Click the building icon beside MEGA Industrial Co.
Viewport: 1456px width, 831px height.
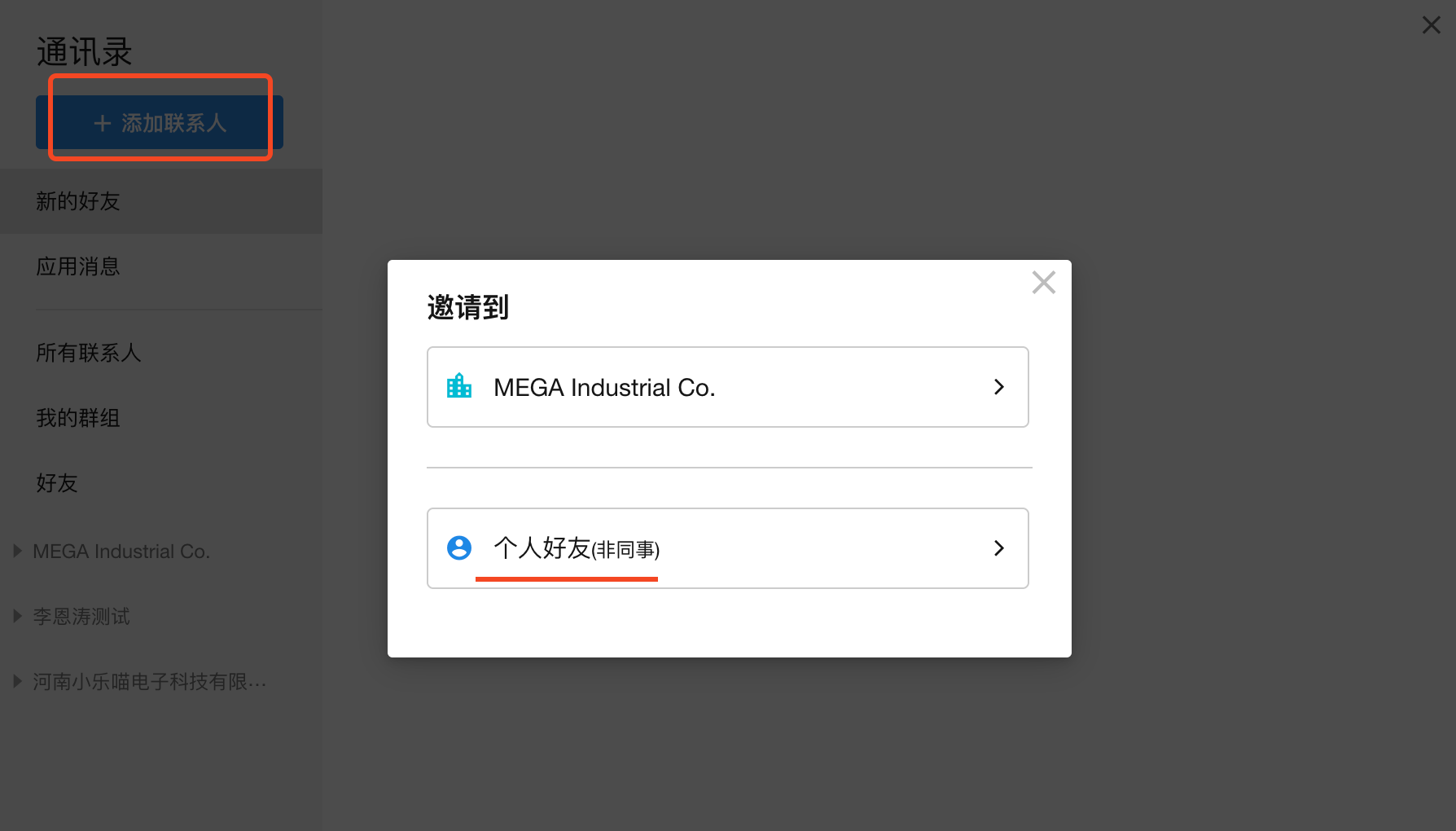click(459, 386)
